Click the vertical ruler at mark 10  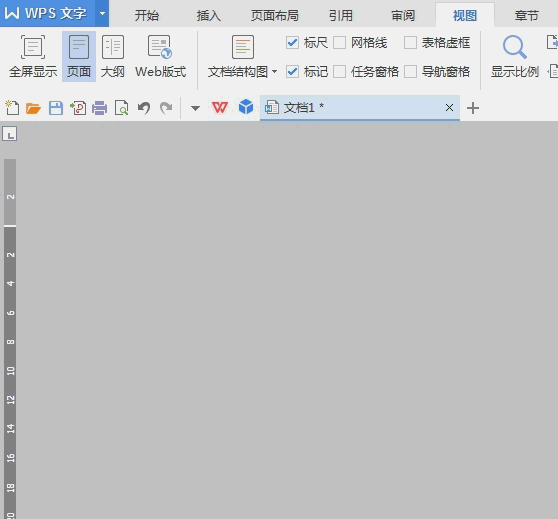click(x=10, y=371)
